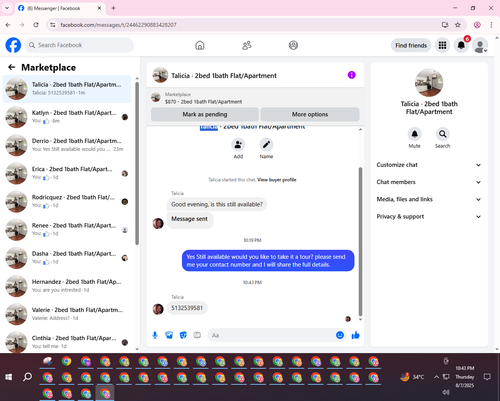
Task: Click the 34°C weather widget
Action: click(x=412, y=377)
